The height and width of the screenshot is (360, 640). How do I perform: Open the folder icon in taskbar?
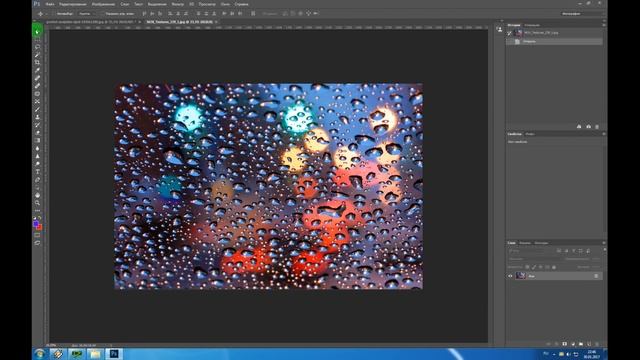[95, 353]
